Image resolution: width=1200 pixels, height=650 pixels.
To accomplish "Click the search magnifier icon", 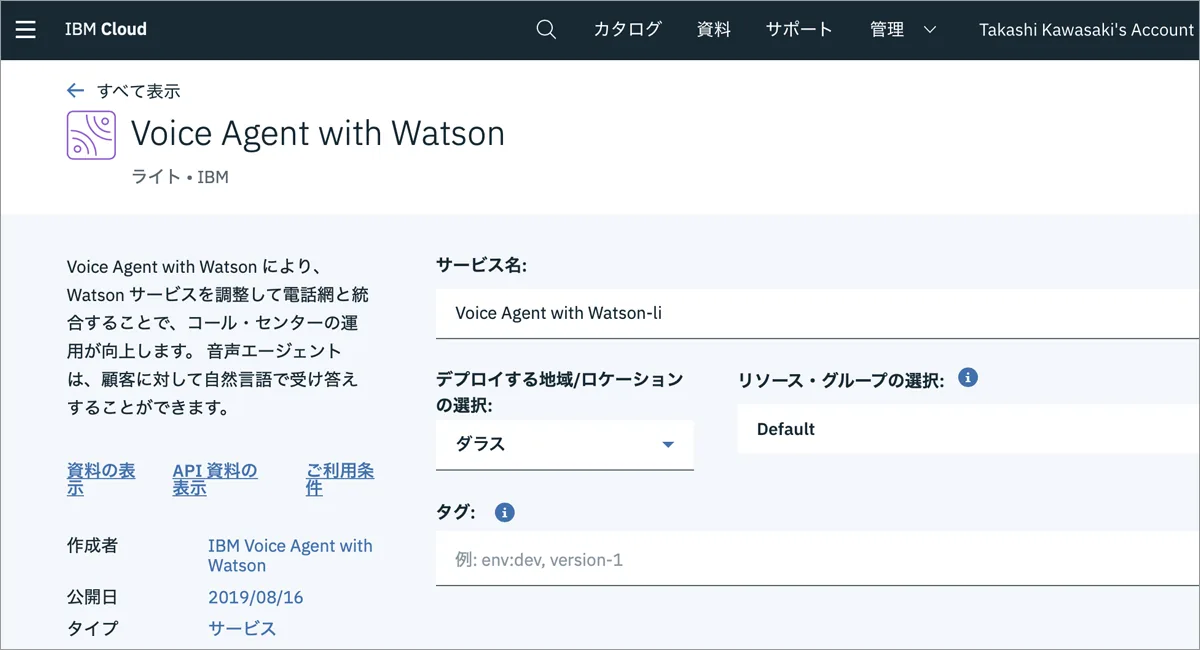I will point(546,30).
